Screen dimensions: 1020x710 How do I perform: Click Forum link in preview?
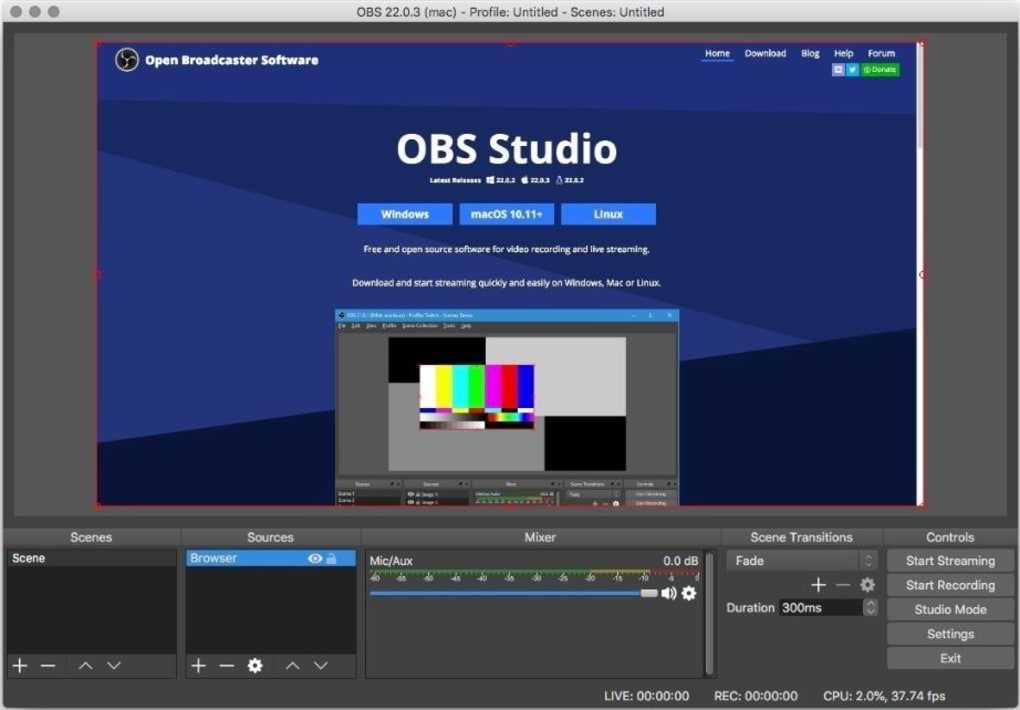coord(881,53)
